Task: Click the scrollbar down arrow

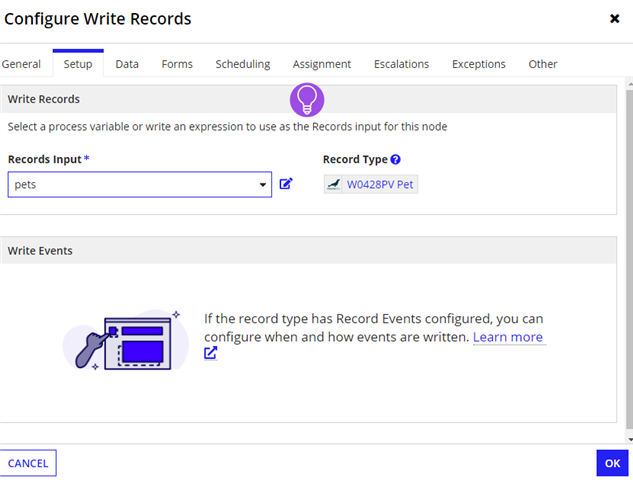Action: coord(628,437)
